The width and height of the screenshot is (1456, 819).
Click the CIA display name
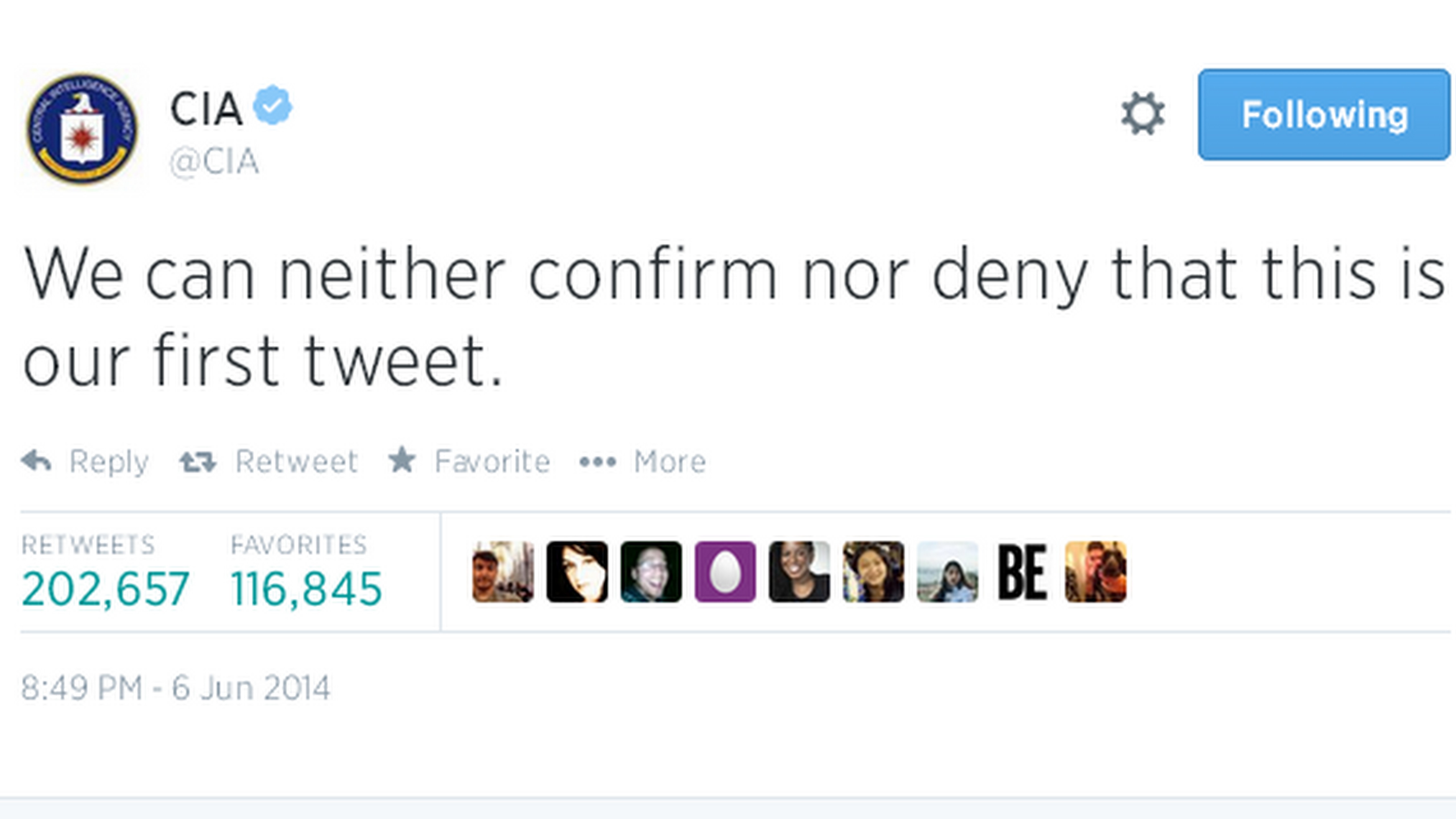click(206, 109)
